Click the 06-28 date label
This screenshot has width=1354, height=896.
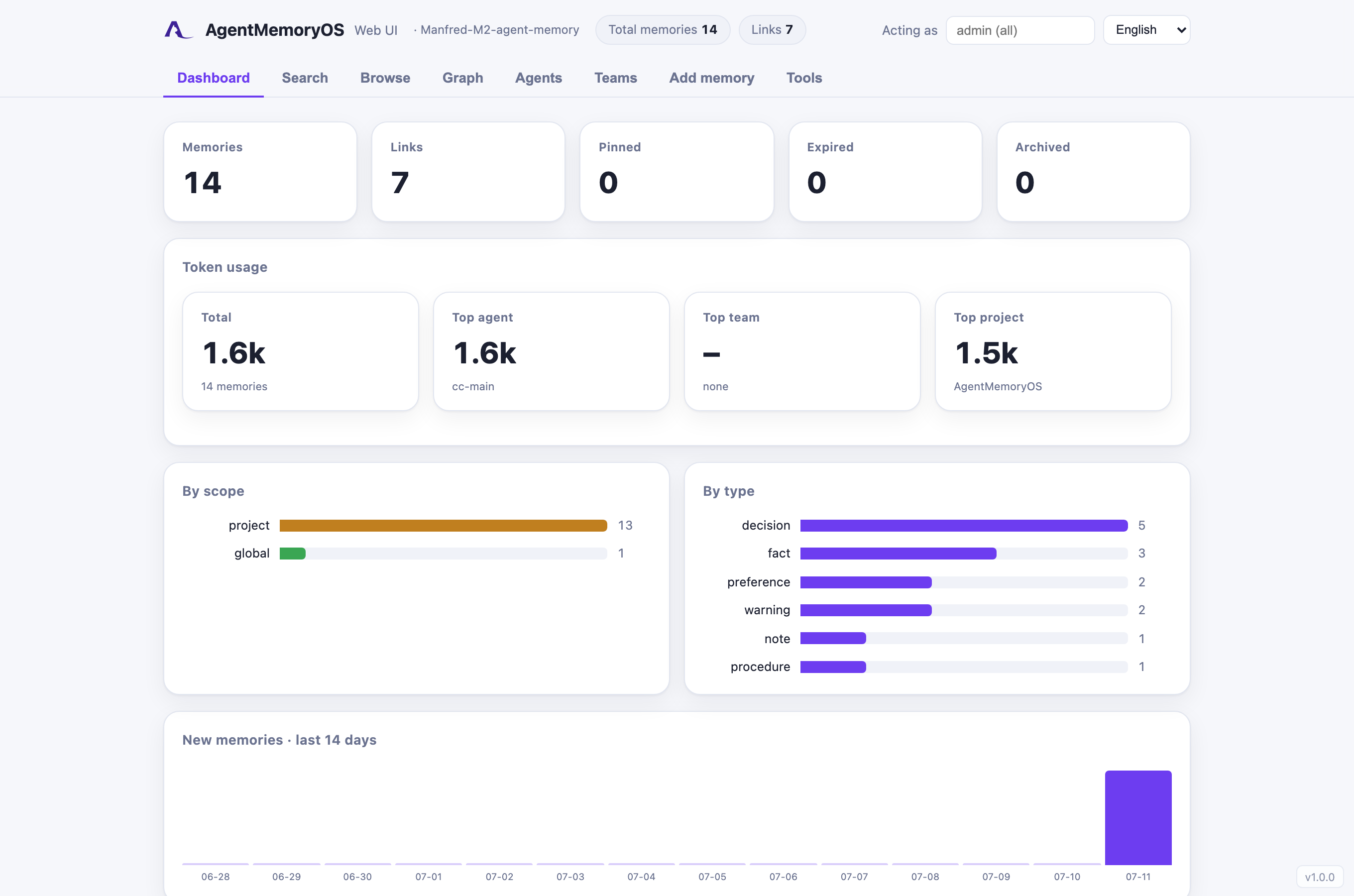coord(216,877)
